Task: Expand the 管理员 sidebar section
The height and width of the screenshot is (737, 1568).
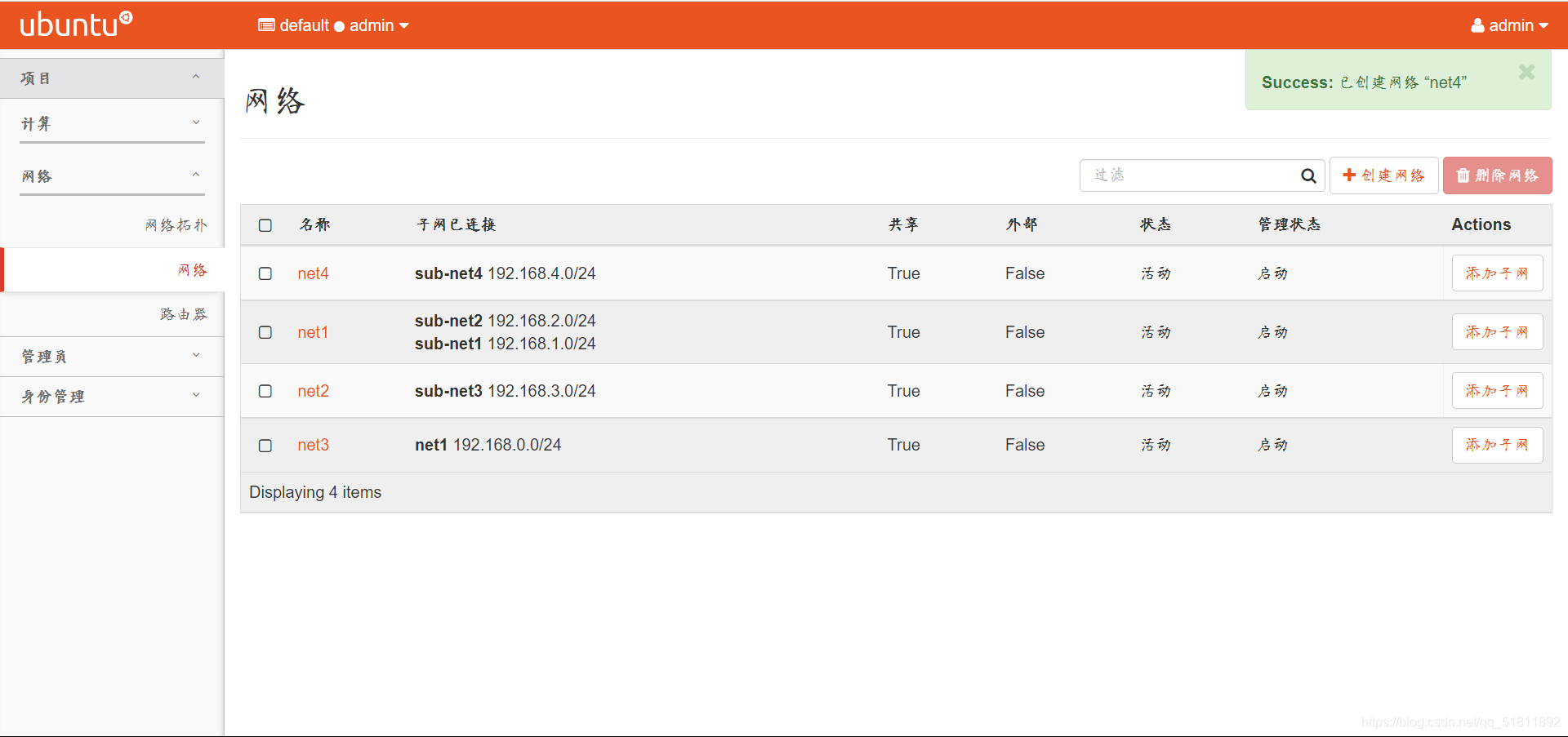Action: coord(112,357)
